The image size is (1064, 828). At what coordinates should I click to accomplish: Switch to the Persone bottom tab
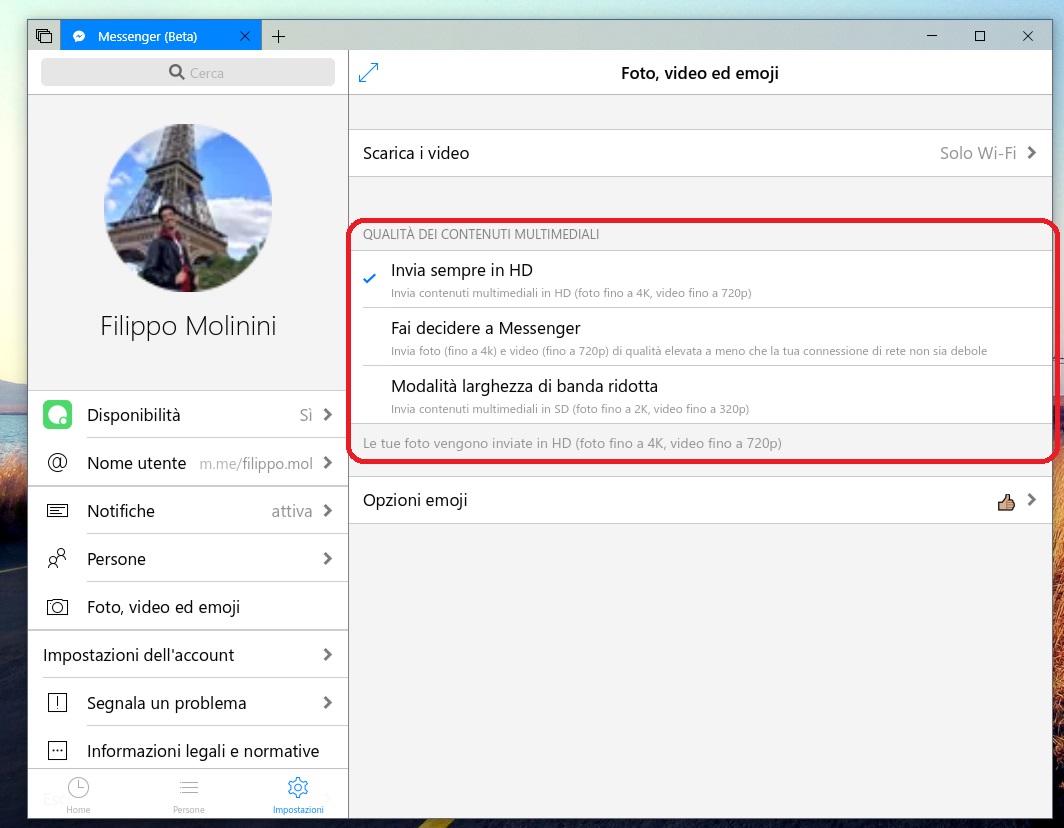coord(189,795)
